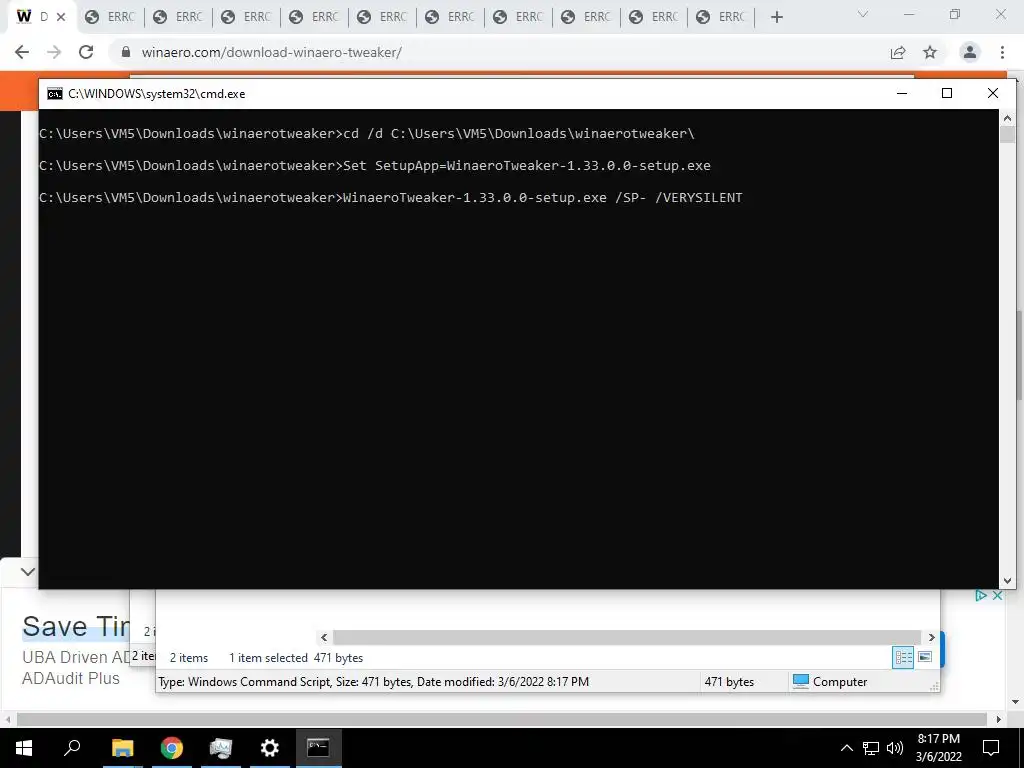Image resolution: width=1024 pixels, height=768 pixels.
Task: Click the Explorer horizontal scrollbar thumb
Action: 626,637
